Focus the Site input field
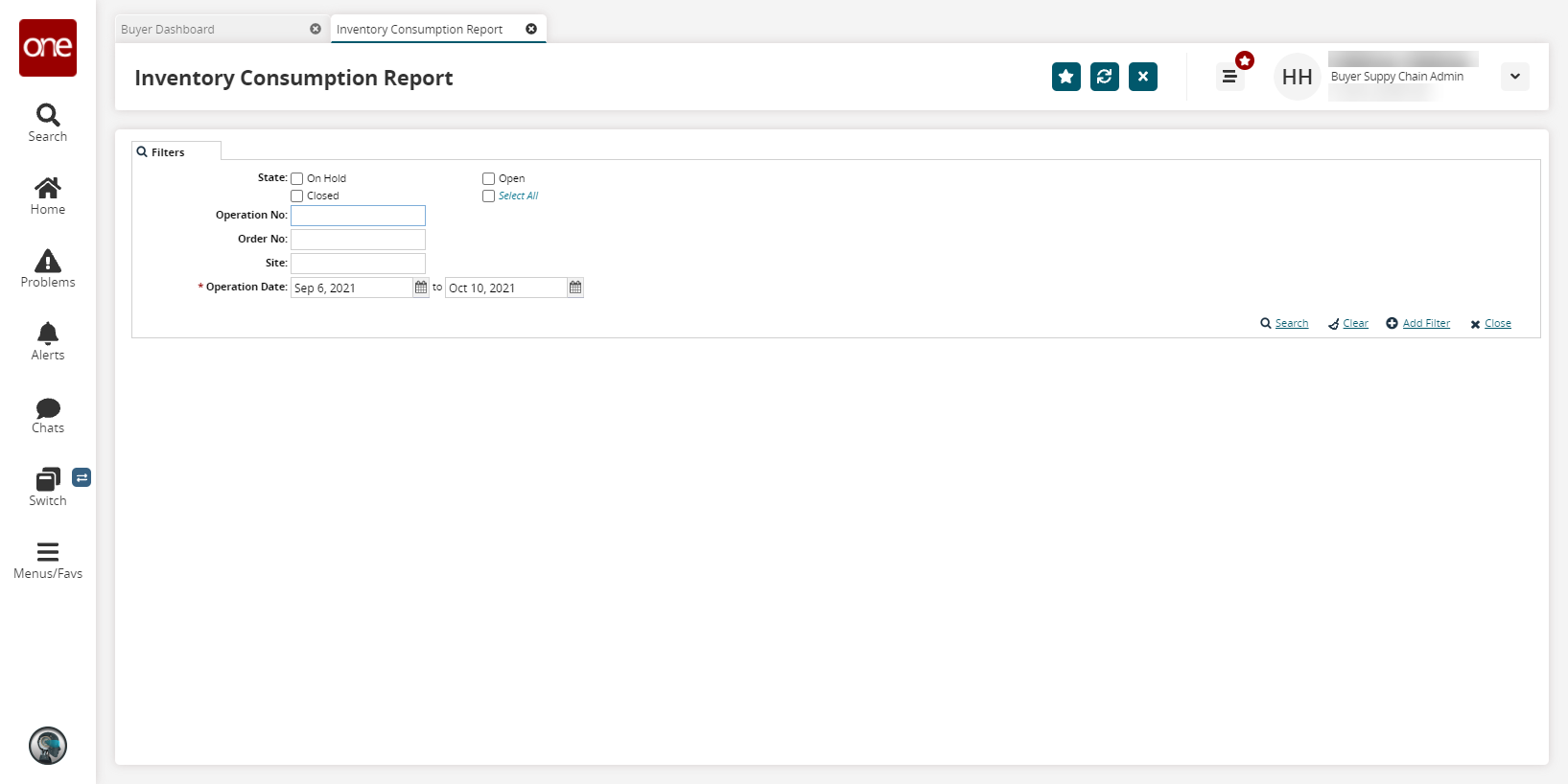Screen dimensions: 1568x784 [x=358, y=264]
